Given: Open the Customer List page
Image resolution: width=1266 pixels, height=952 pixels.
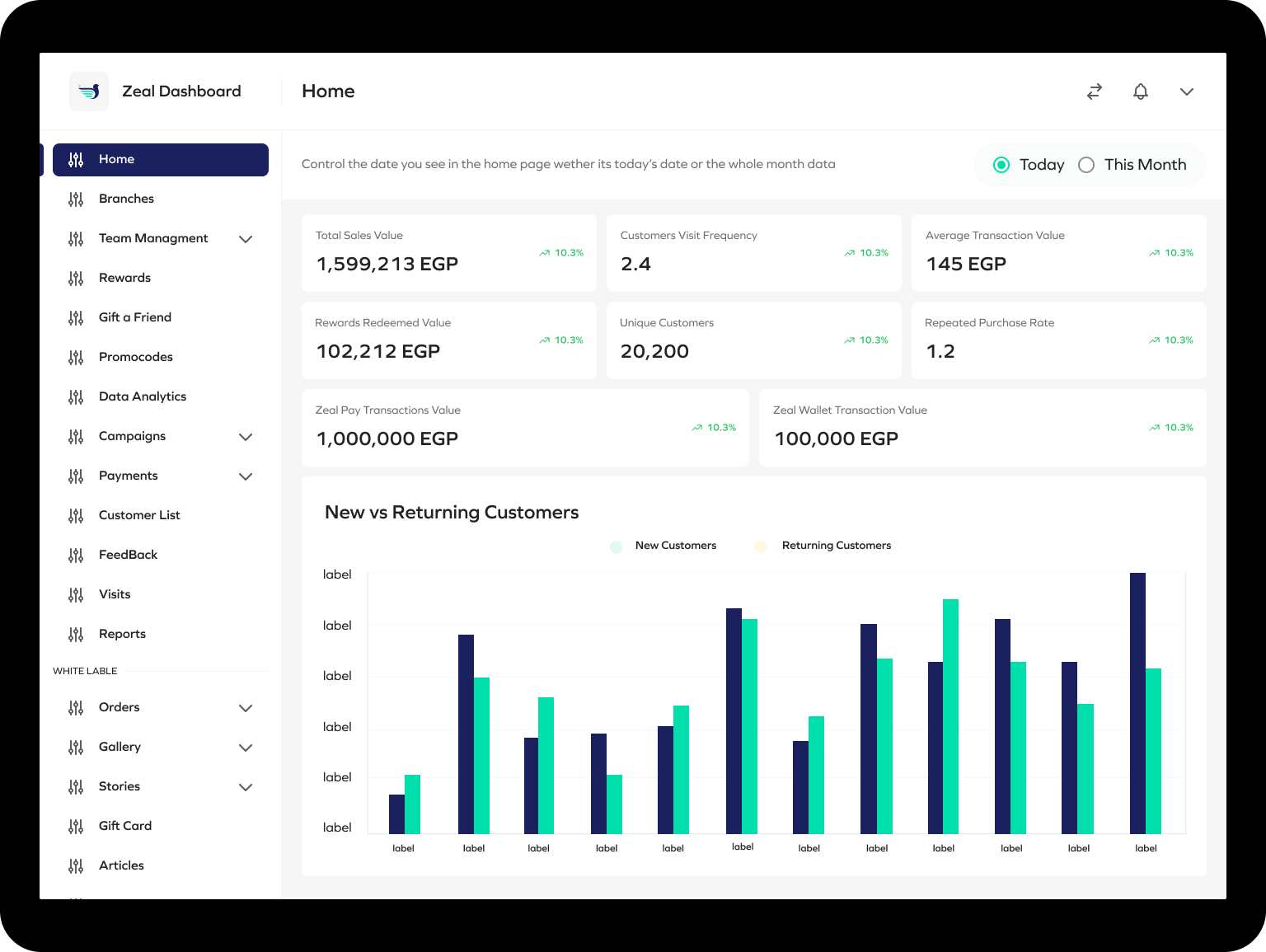Looking at the screenshot, I should (161, 516).
